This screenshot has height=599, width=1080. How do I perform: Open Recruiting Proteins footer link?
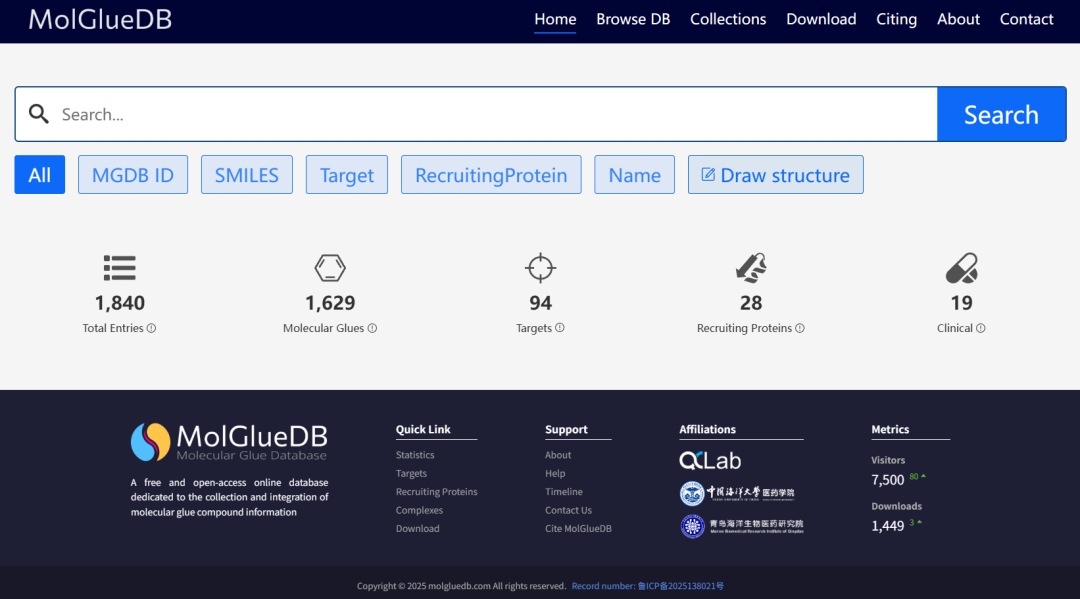click(x=437, y=492)
